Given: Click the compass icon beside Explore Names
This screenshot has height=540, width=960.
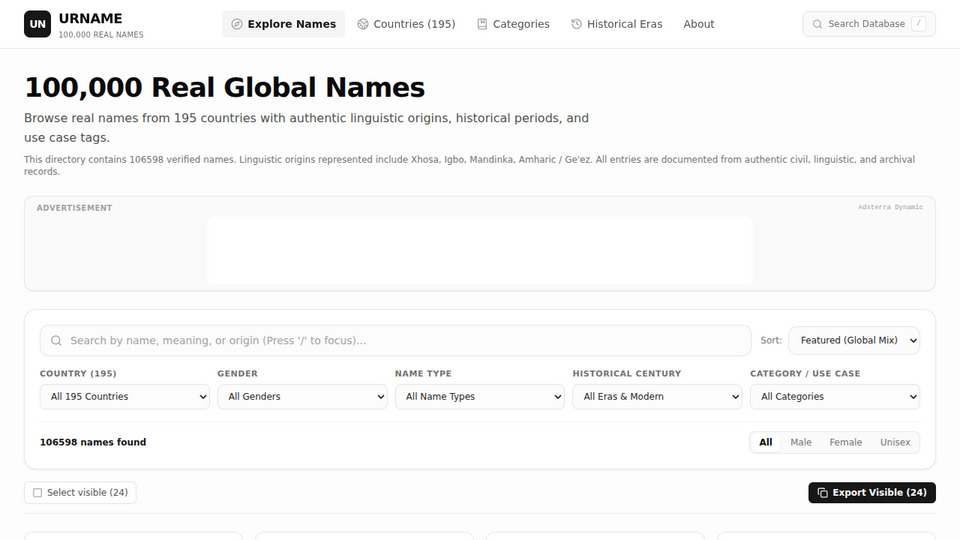Looking at the screenshot, I should pyautogui.click(x=237, y=24).
